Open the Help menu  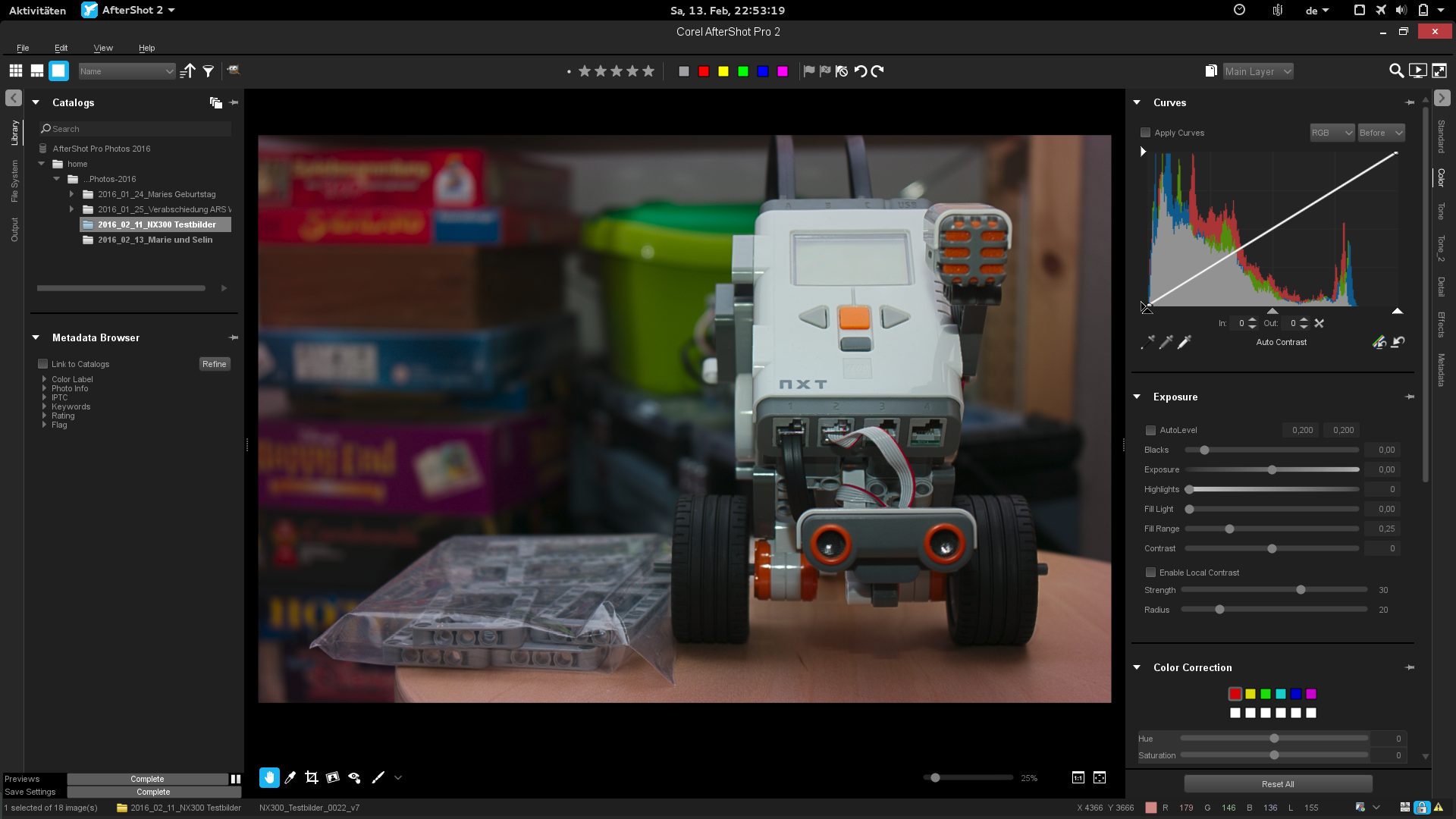[146, 48]
